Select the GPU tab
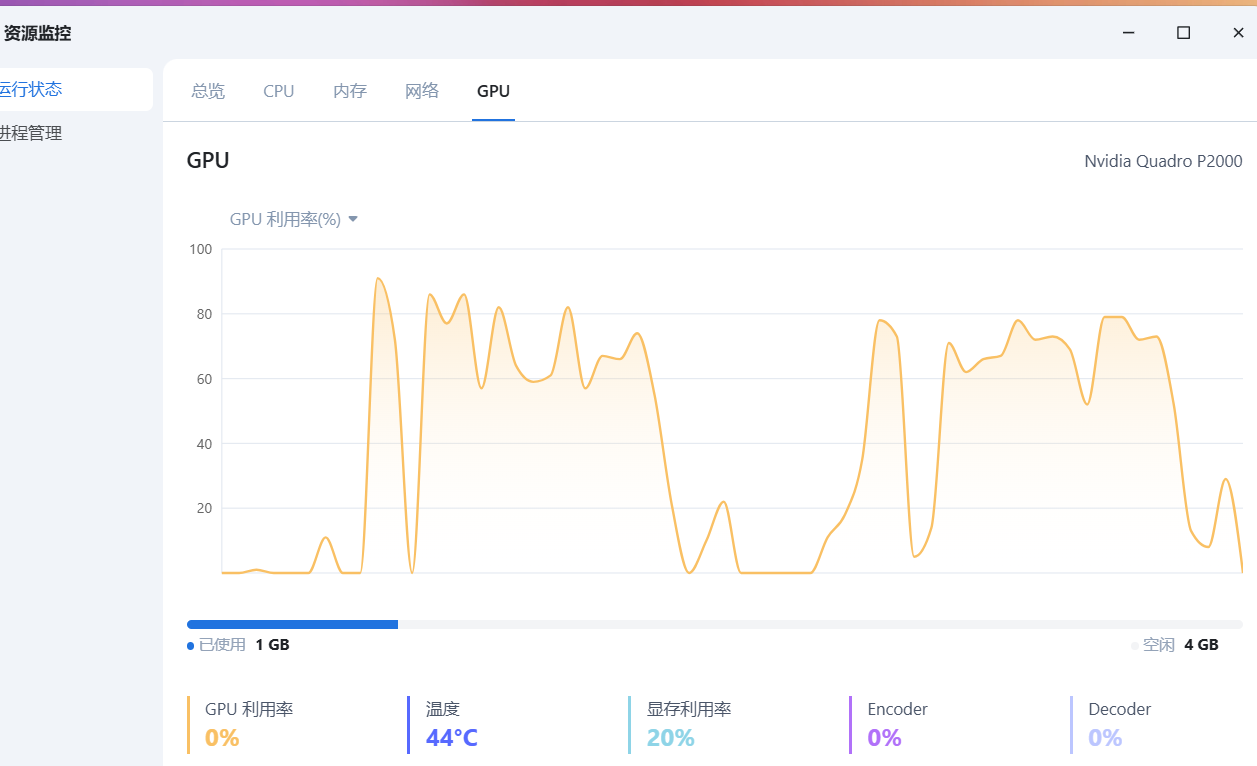The width and height of the screenshot is (1257, 766). coord(493,91)
